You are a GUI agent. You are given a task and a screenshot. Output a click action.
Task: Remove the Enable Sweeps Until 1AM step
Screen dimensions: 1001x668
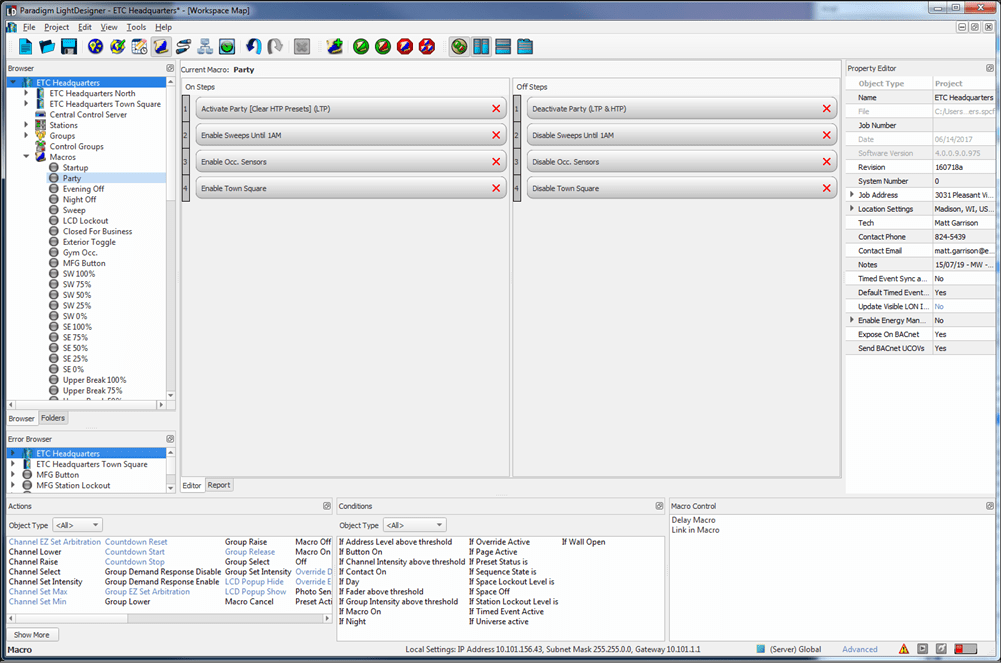[x=496, y=135]
